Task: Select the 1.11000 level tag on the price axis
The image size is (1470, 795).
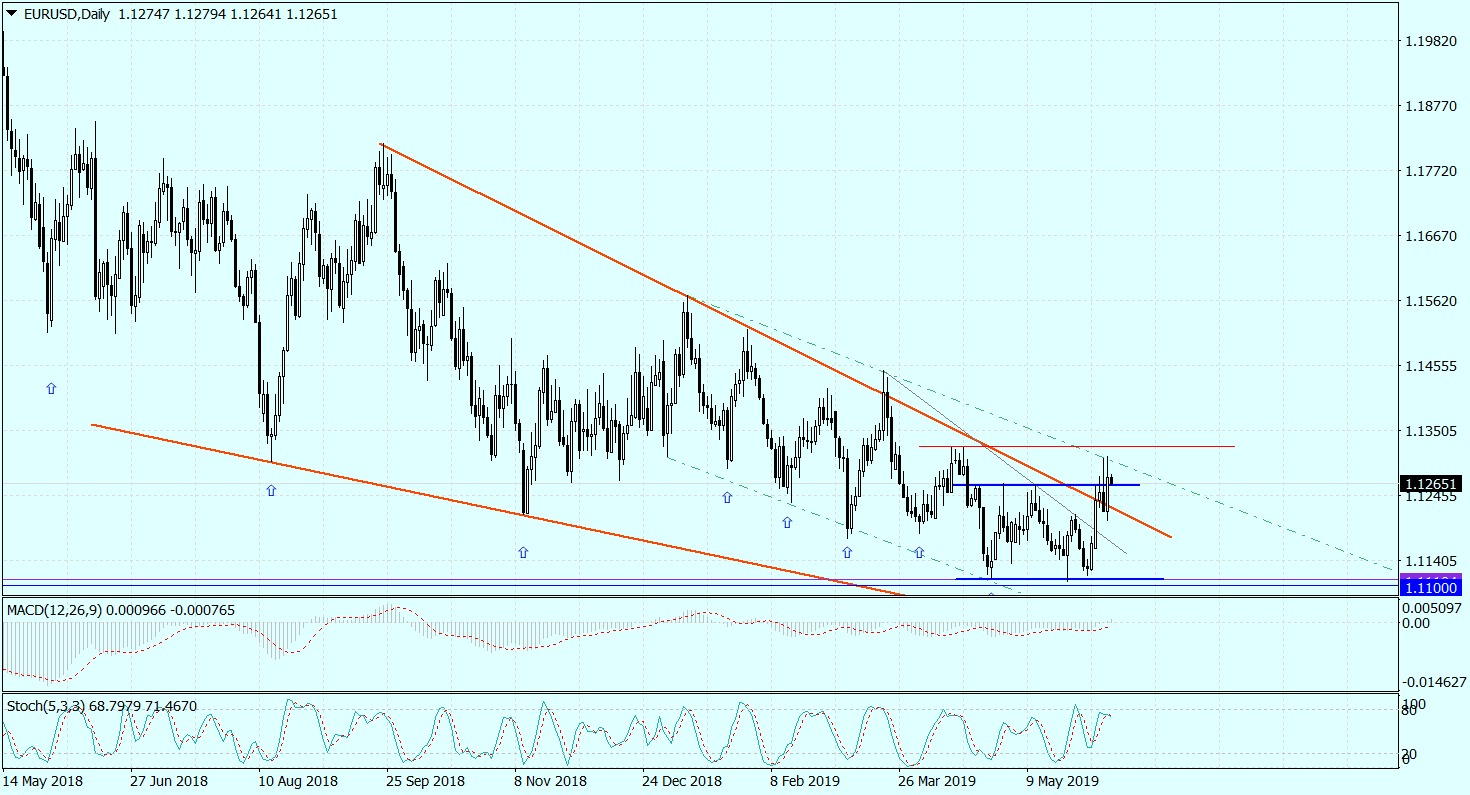Action: (1430, 590)
